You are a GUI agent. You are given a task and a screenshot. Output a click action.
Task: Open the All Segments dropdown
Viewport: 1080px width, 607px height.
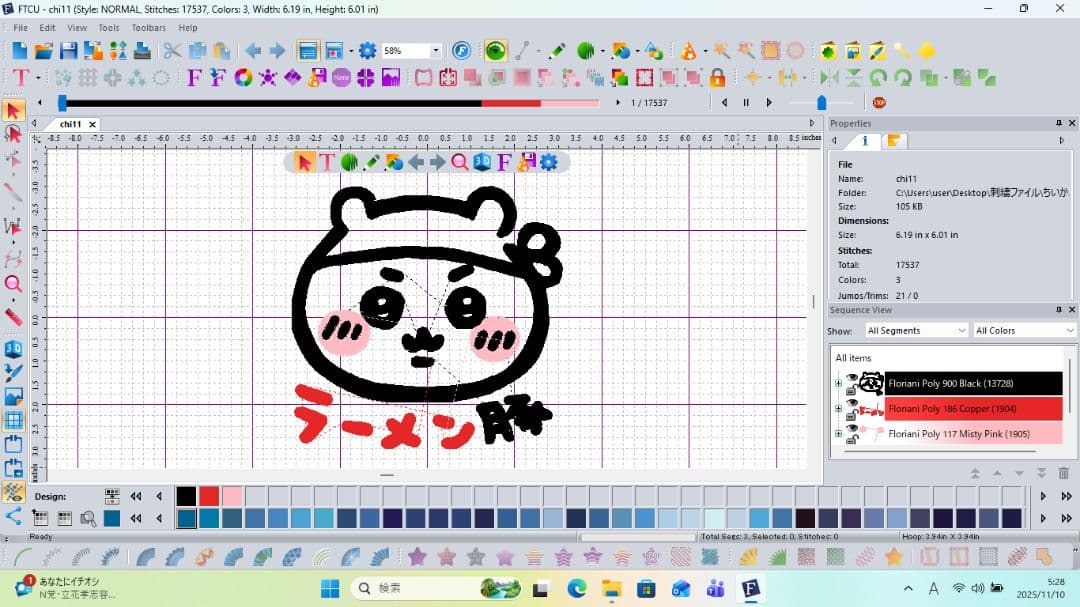pyautogui.click(x=916, y=330)
